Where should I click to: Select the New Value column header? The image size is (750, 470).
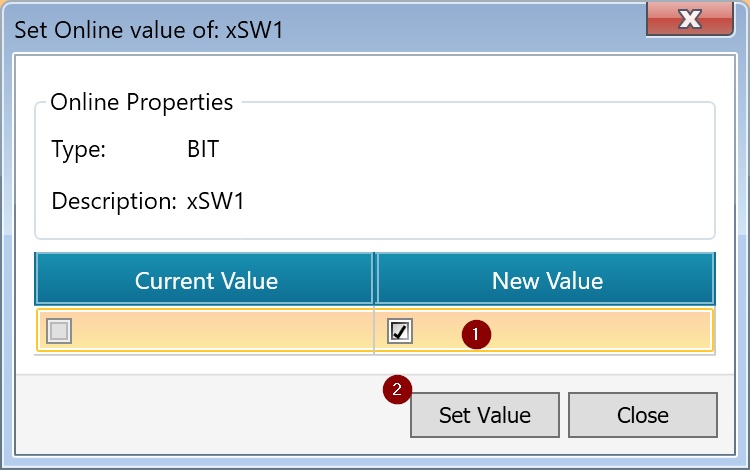coord(547,281)
